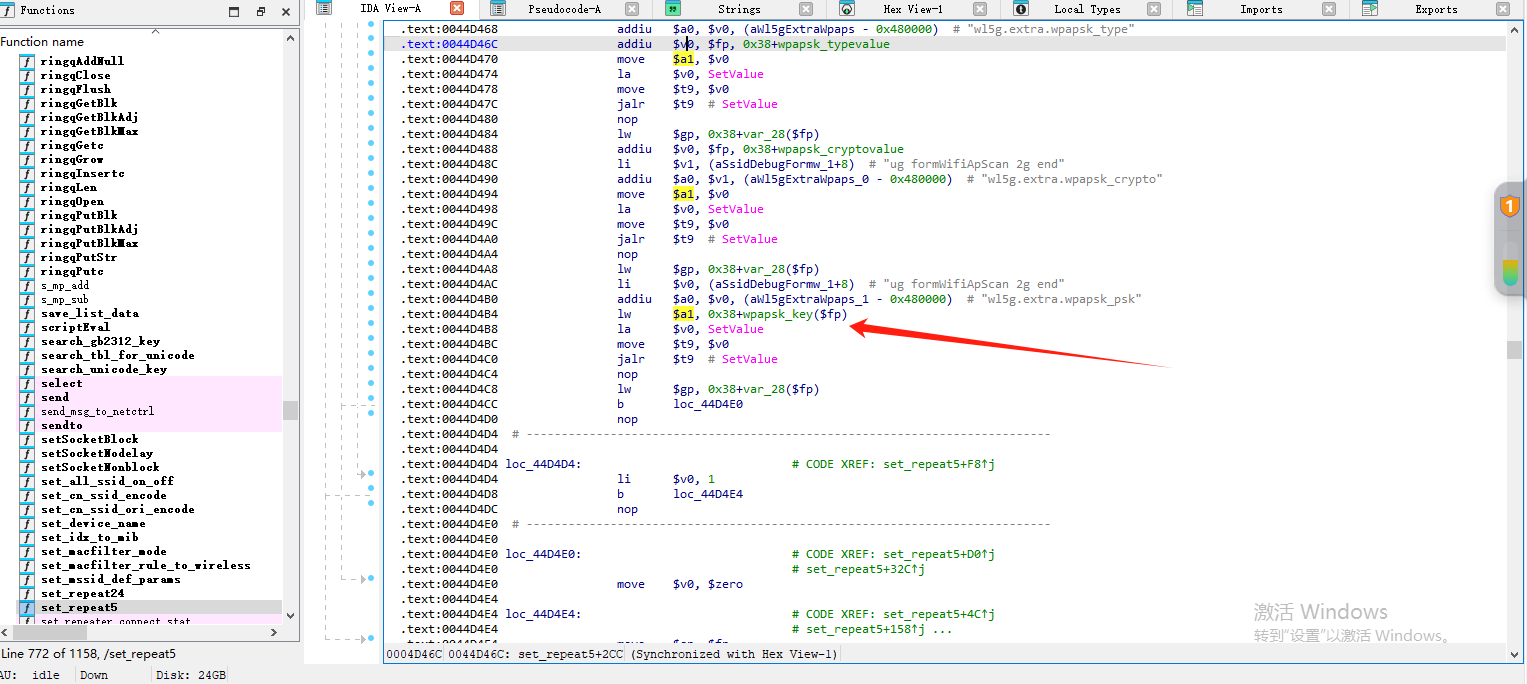Select function set_all_ssid_on_off
This screenshot has height=684, width=1527.
coord(107,481)
